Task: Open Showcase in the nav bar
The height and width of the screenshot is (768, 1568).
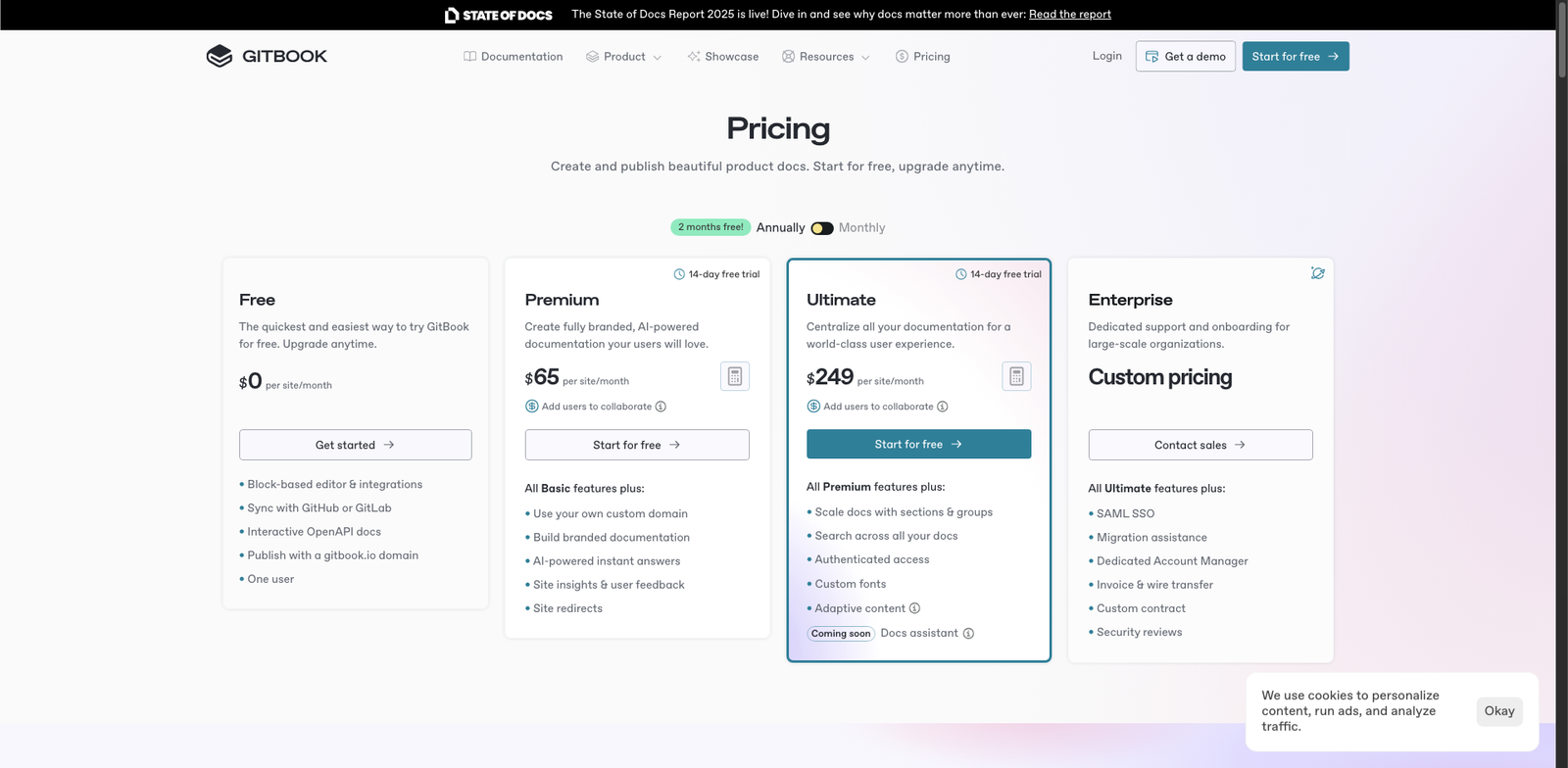Action: (x=723, y=57)
